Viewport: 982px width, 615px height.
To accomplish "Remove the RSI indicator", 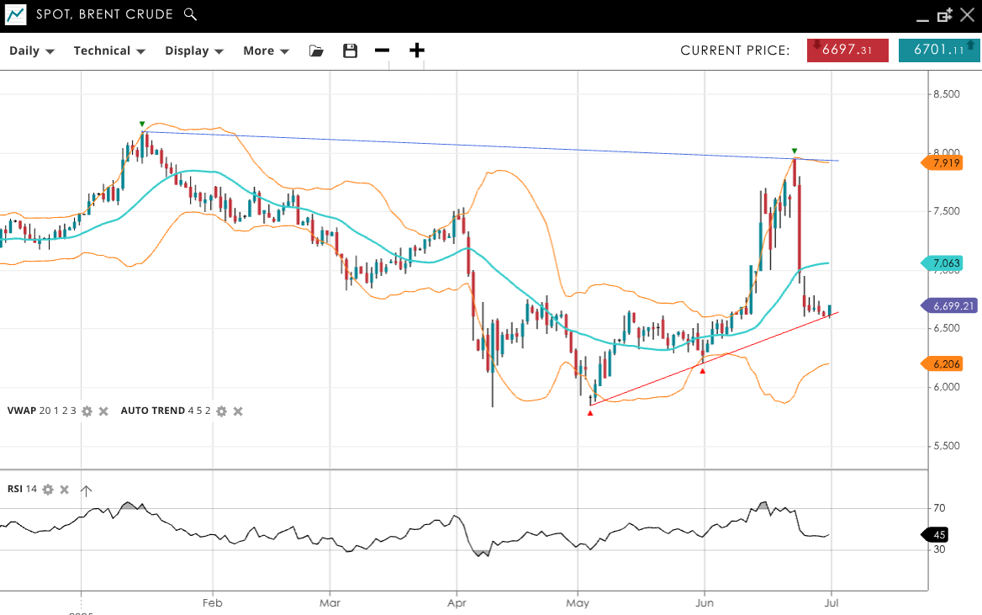I will tap(64, 490).
